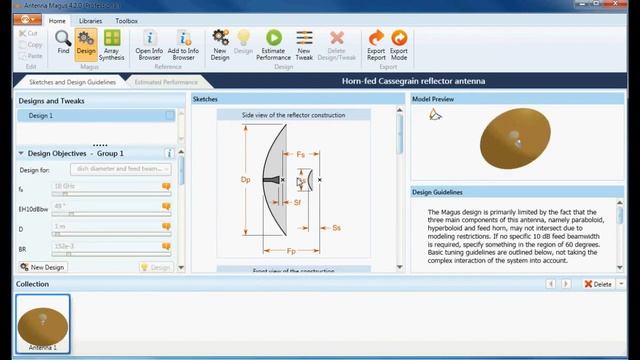Toggle the checkbox on Design 1 row
The height and width of the screenshot is (360, 640).
tap(169, 116)
